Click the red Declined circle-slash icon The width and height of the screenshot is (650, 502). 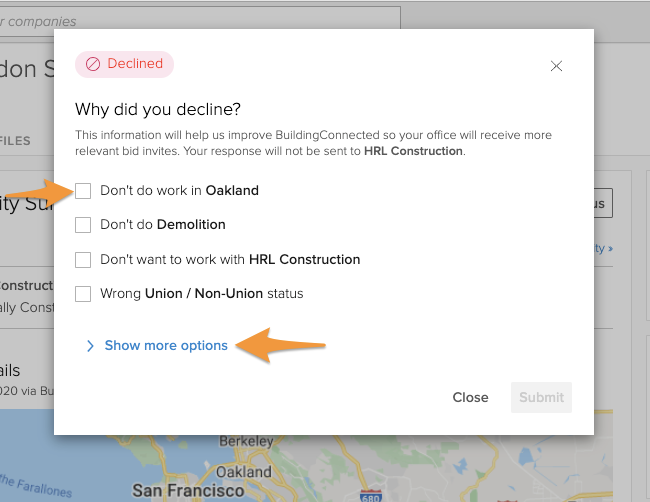click(x=93, y=64)
